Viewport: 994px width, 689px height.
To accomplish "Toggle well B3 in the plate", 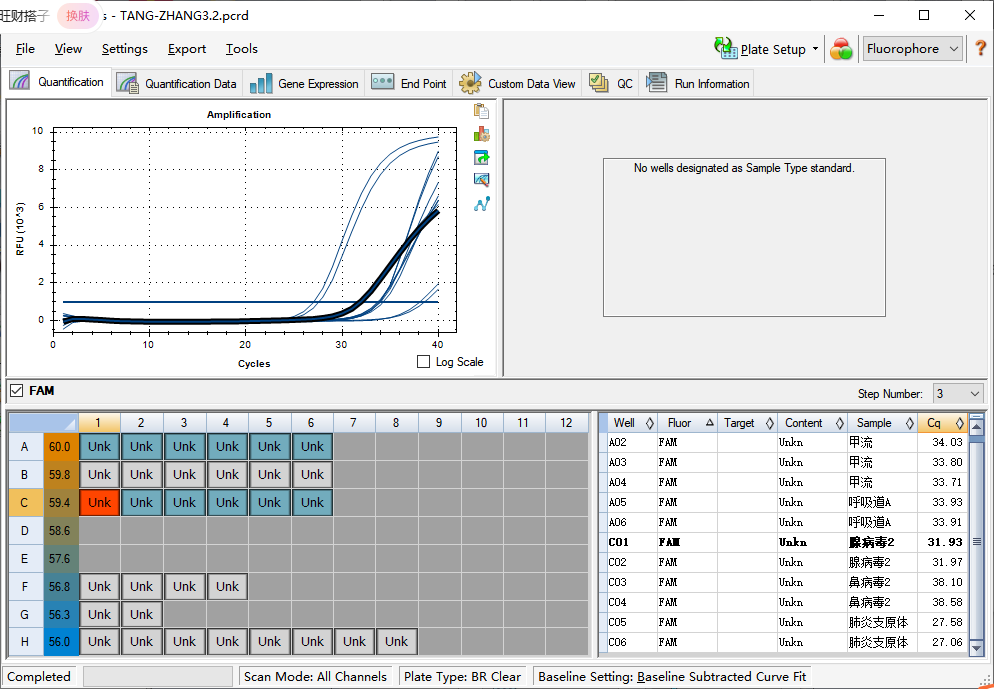I will tap(184, 474).
